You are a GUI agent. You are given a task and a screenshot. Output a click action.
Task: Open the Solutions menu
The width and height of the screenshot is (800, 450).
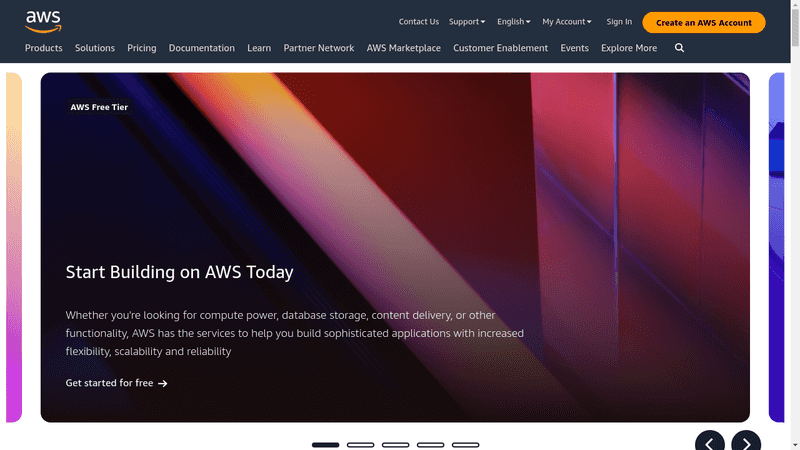(95, 48)
